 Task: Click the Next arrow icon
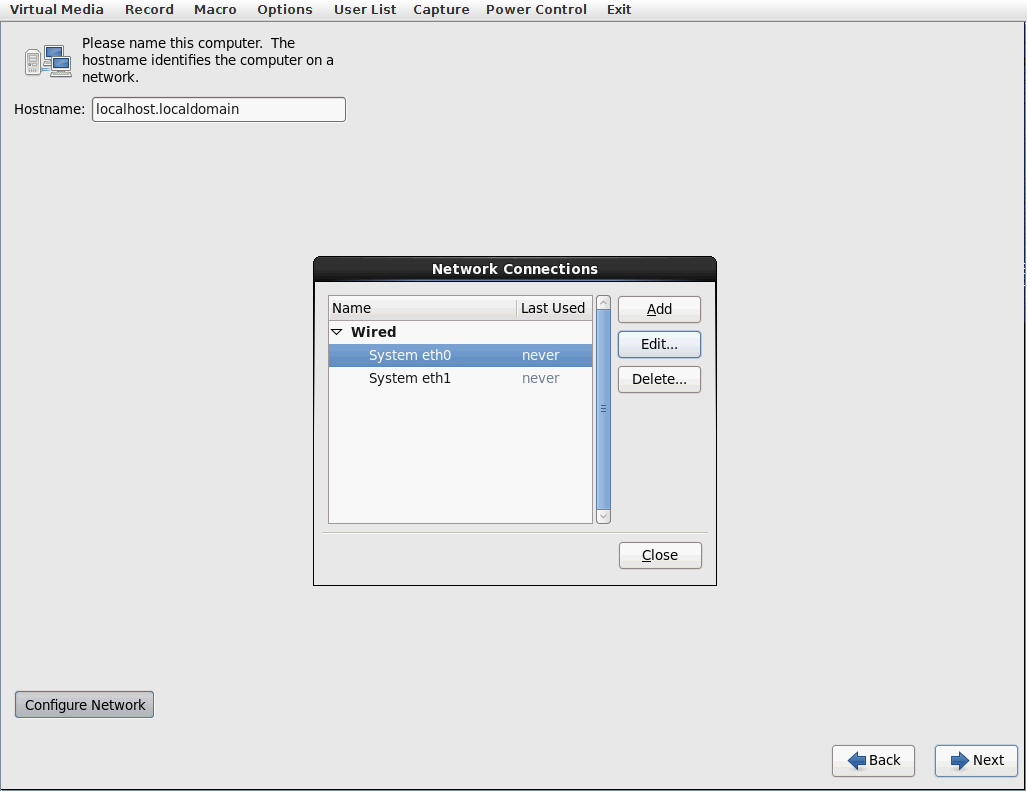point(960,761)
